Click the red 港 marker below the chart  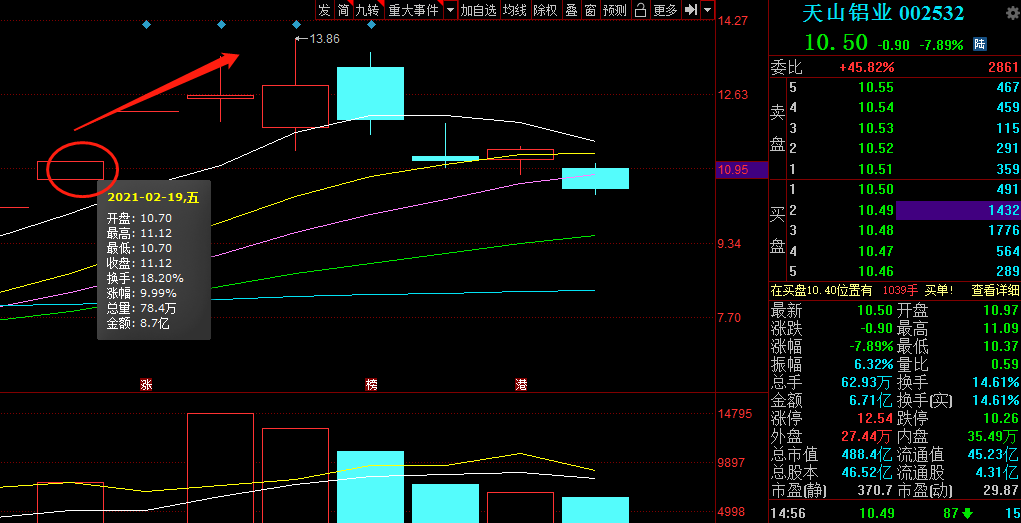[521, 384]
